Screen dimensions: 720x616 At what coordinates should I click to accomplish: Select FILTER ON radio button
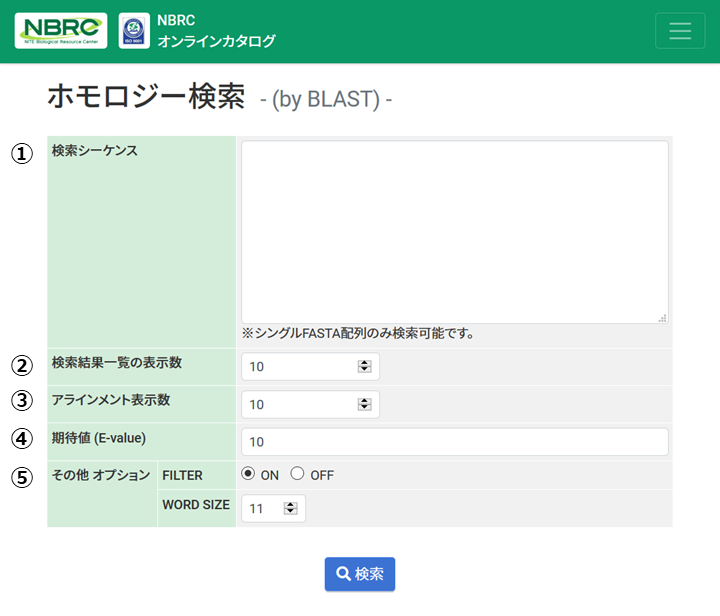pos(248,474)
